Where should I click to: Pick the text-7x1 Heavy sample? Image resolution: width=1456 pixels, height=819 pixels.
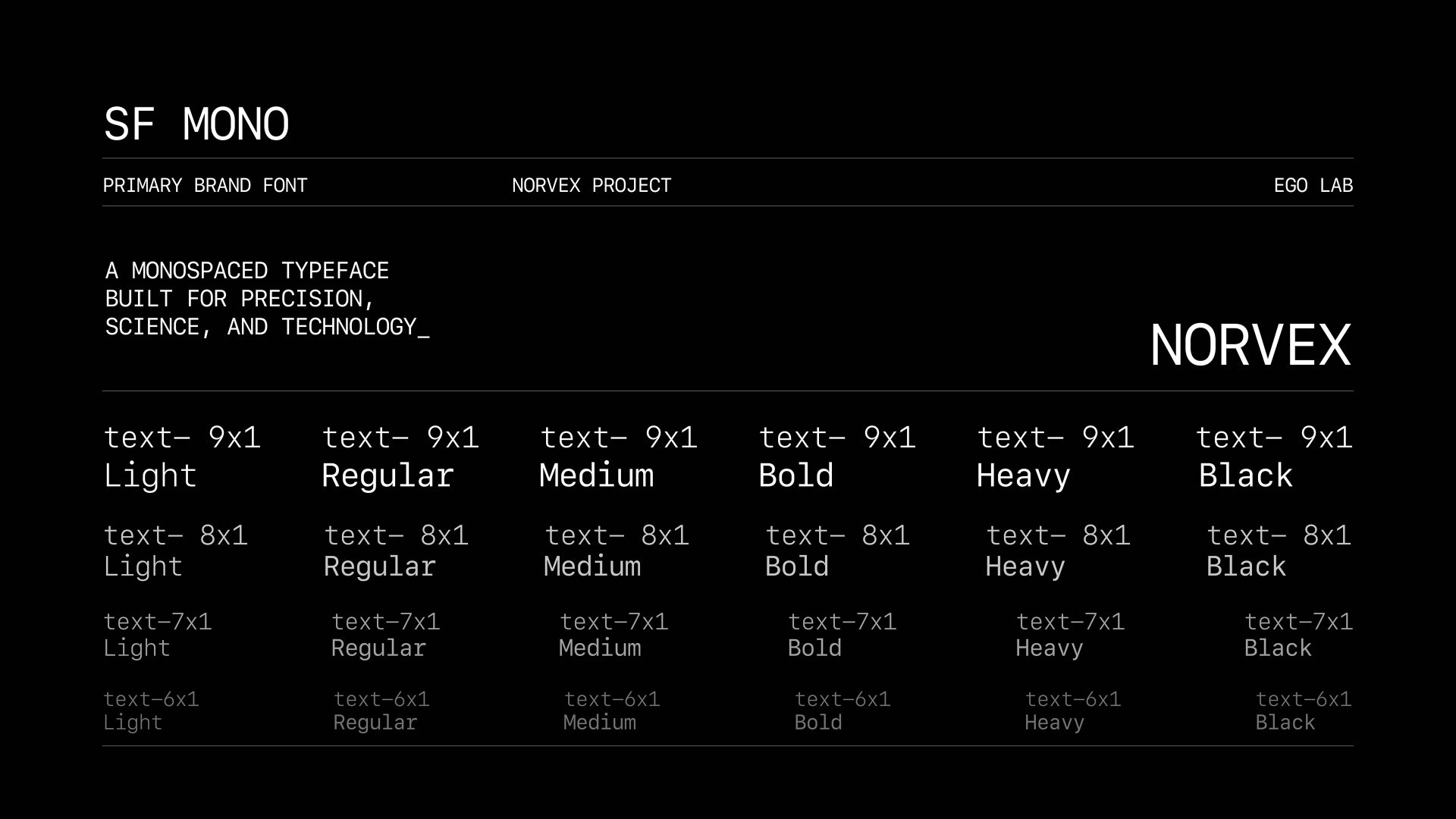pos(1070,635)
